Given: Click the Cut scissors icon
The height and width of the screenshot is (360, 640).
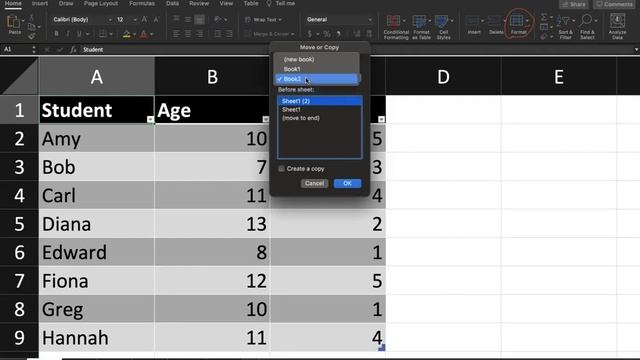Looking at the screenshot, I should pos(31,18).
